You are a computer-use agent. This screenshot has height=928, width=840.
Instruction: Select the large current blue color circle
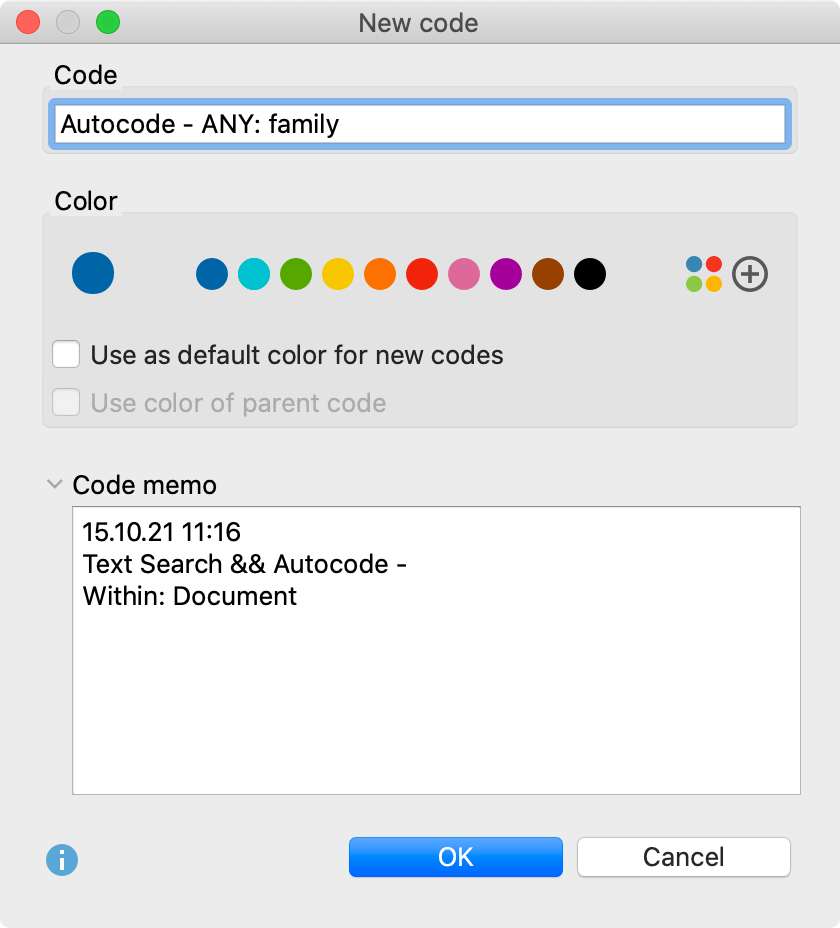coord(93,273)
